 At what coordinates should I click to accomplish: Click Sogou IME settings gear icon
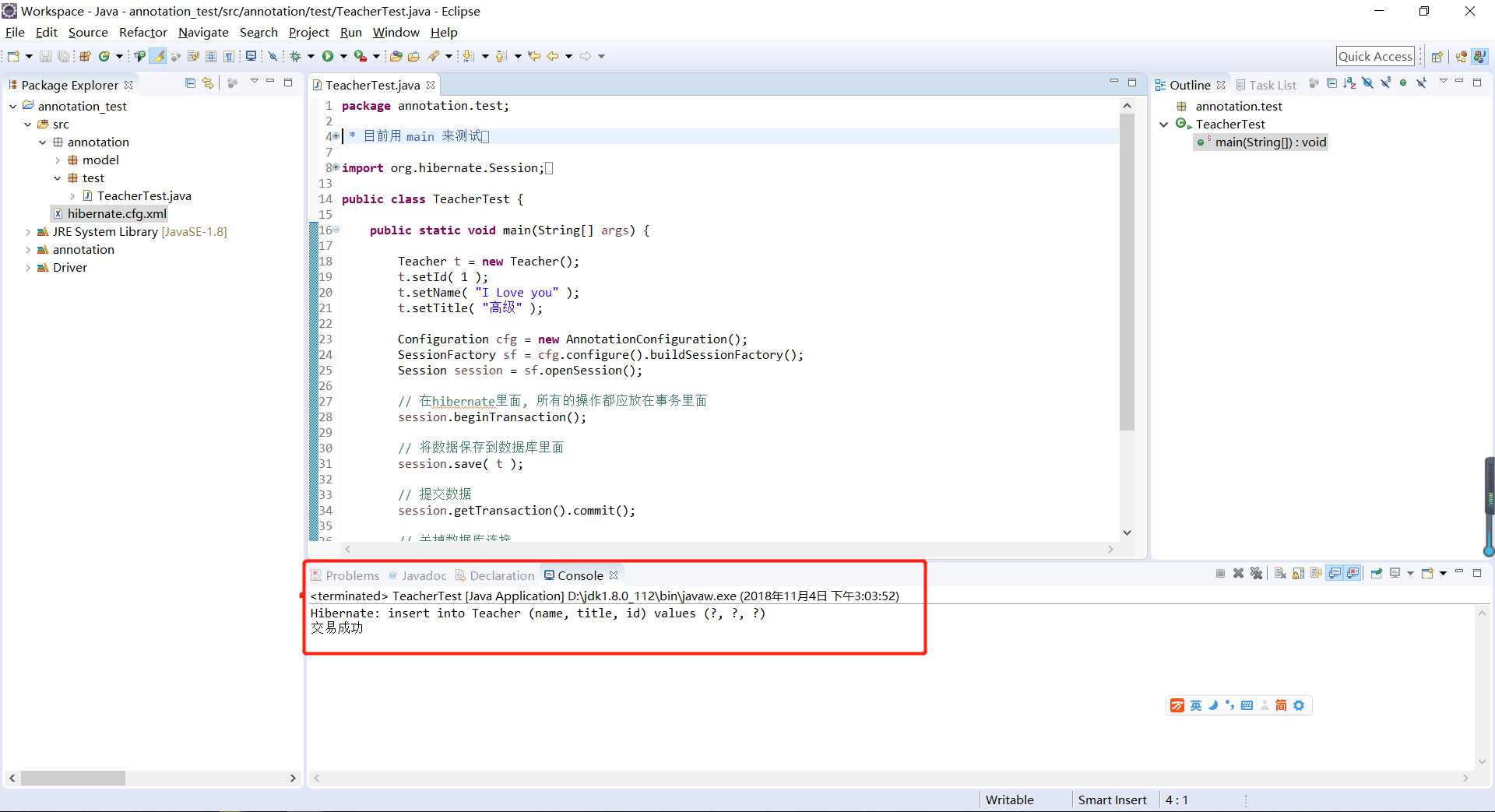tap(1299, 705)
